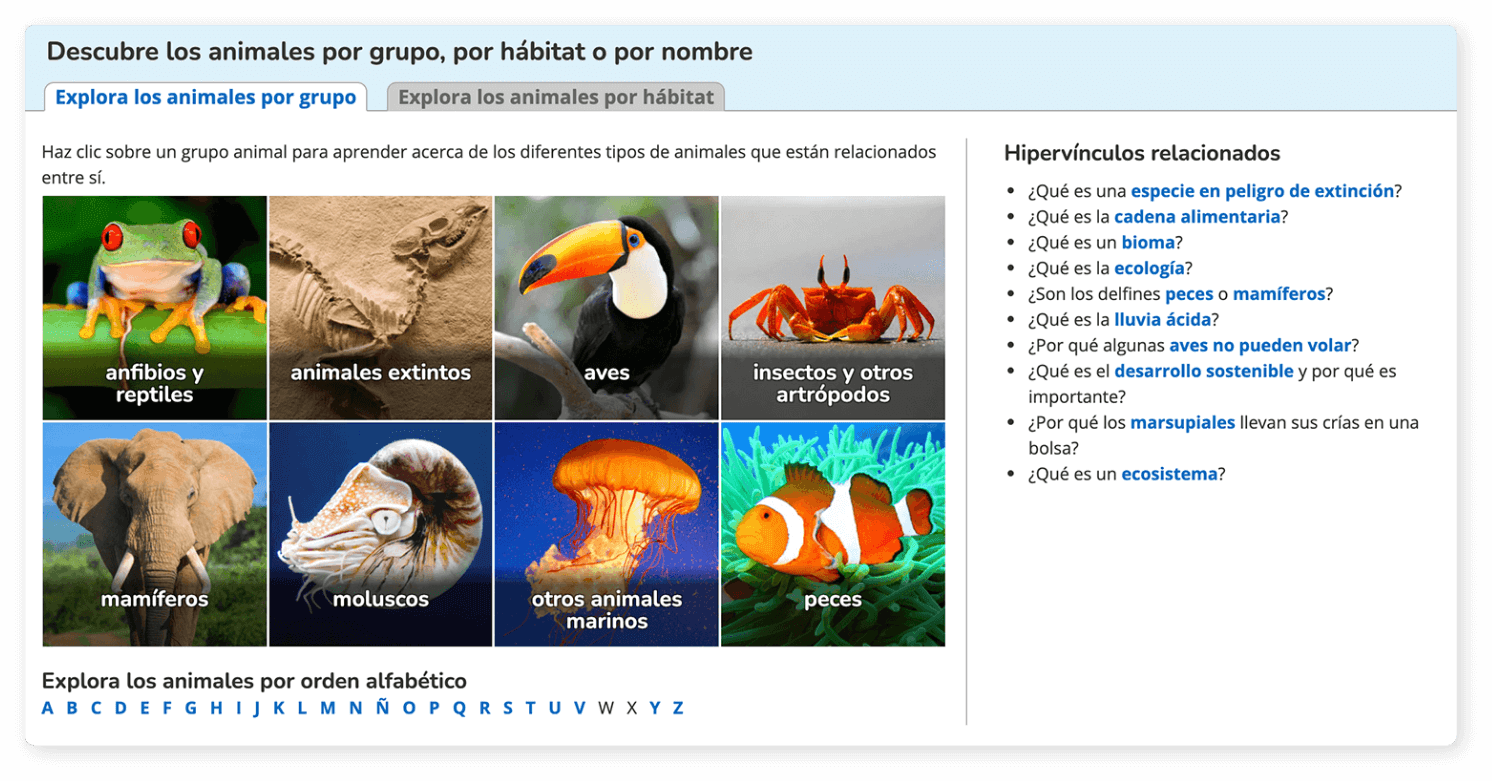Browse animals starting with letter J
Image resolution: width=1492 pixels, height=781 pixels.
point(257,708)
